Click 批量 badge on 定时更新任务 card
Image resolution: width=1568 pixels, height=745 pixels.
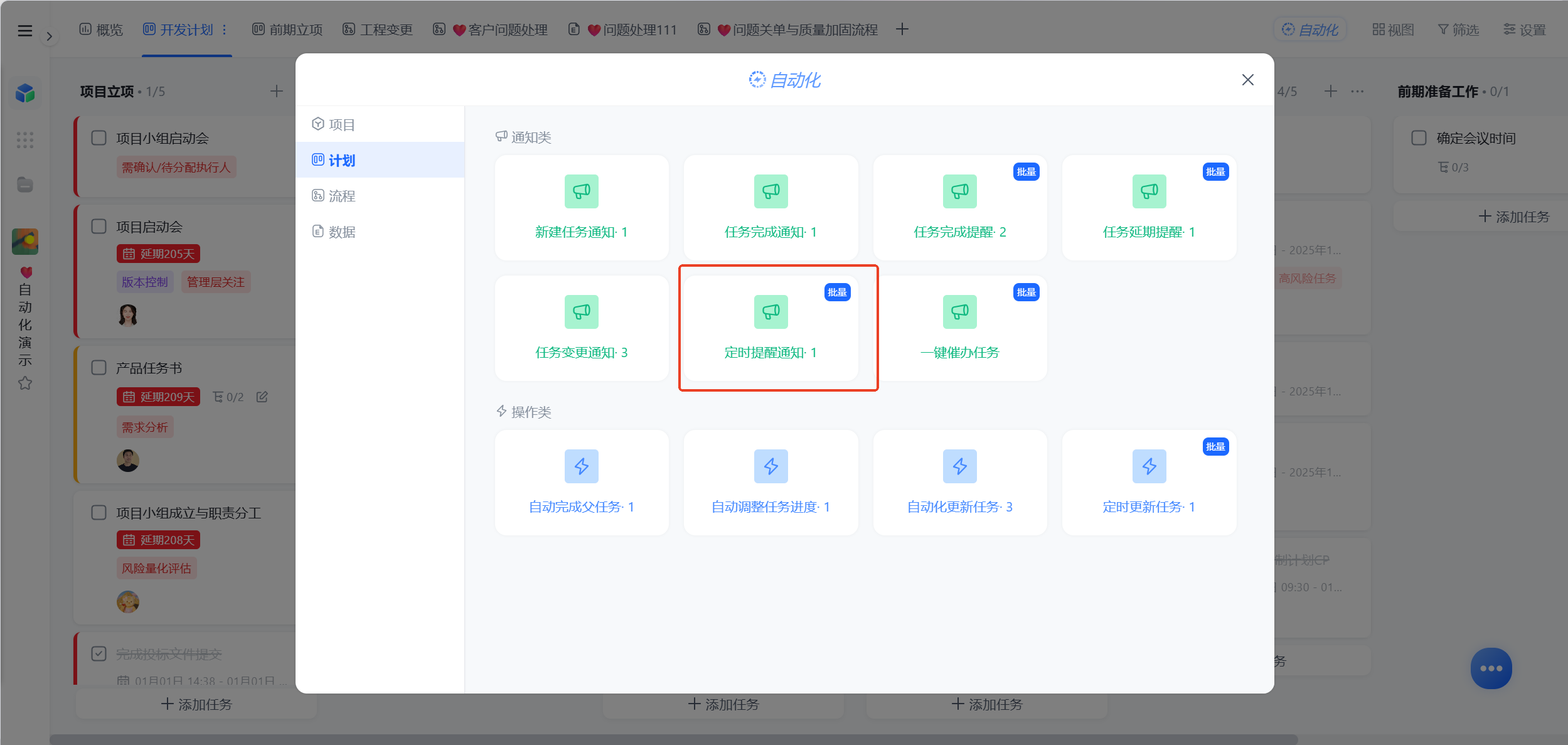pyautogui.click(x=1215, y=447)
